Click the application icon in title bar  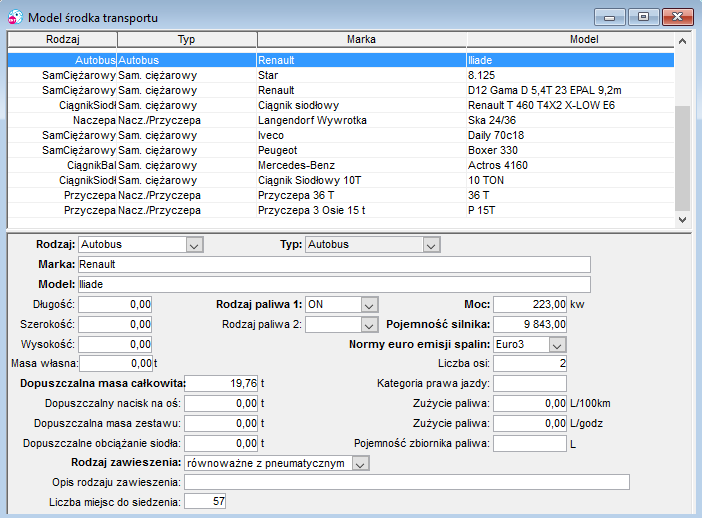(x=15, y=17)
